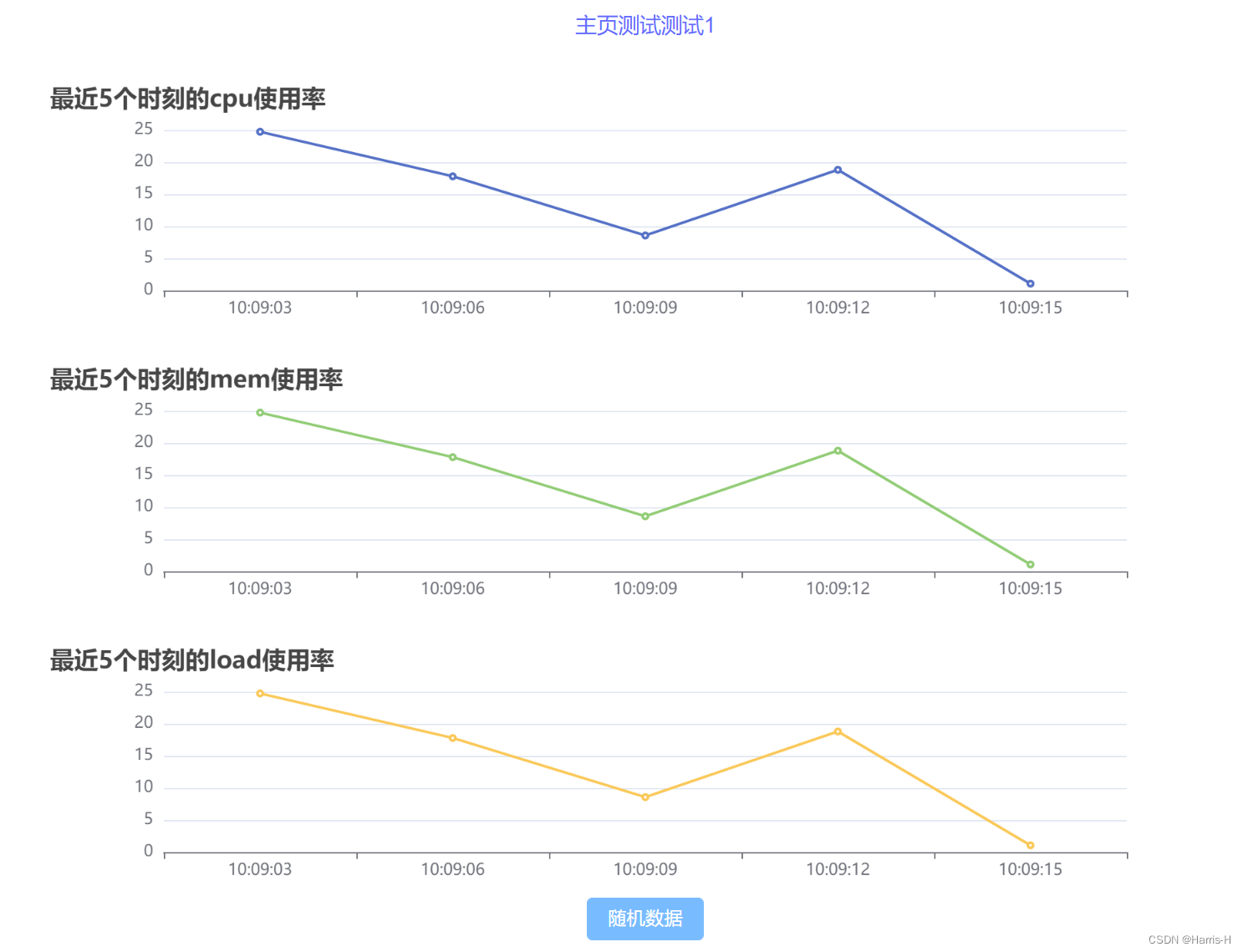The image size is (1243, 952).
Task: Click the 10:09:09 label under the load chart
Action: click(x=644, y=869)
